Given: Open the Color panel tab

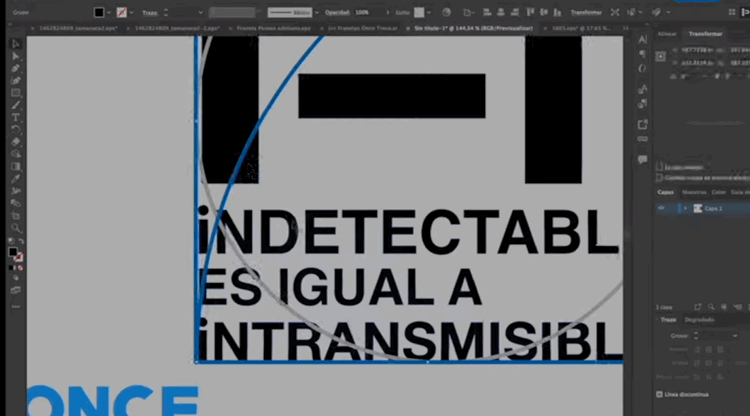Looking at the screenshot, I should coord(718,192).
